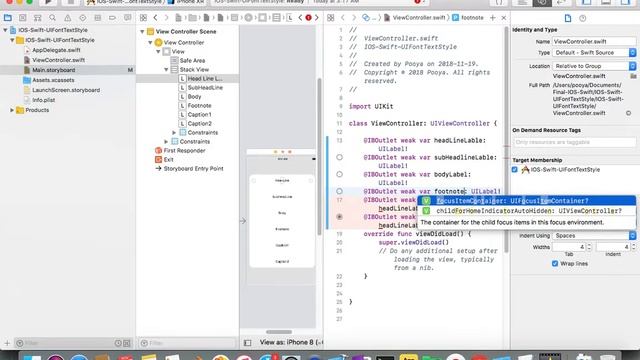
Task: Collapse the project root IOS-Swift-UIFontTextStyle
Action: (5, 30)
